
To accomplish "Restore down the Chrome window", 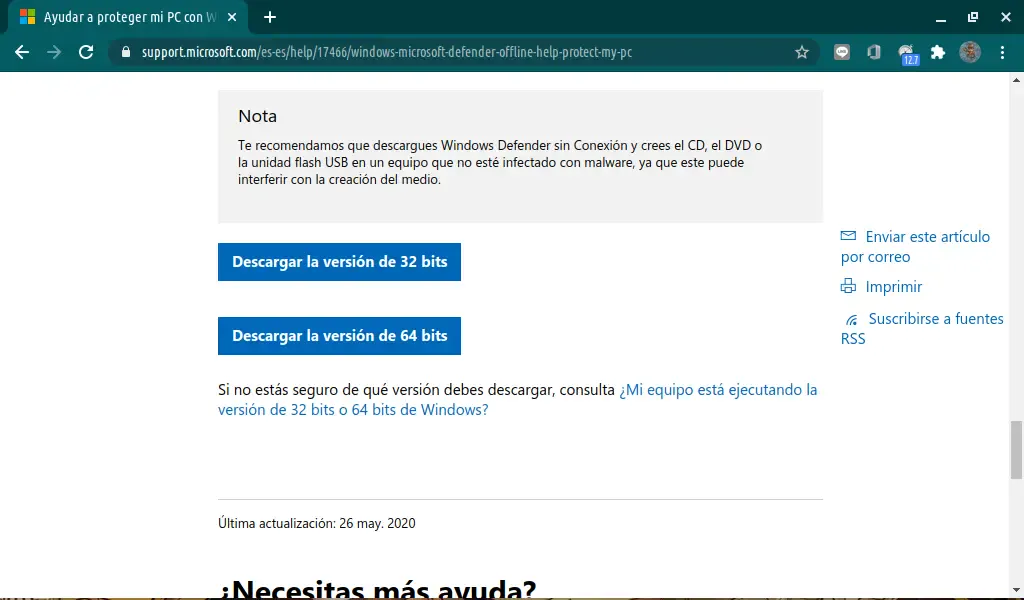I will 973,18.
